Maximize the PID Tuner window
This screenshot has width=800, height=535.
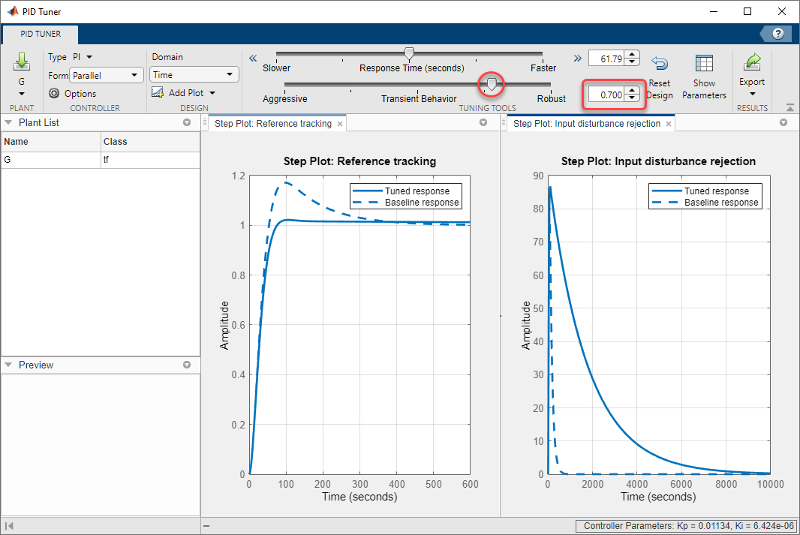747,11
